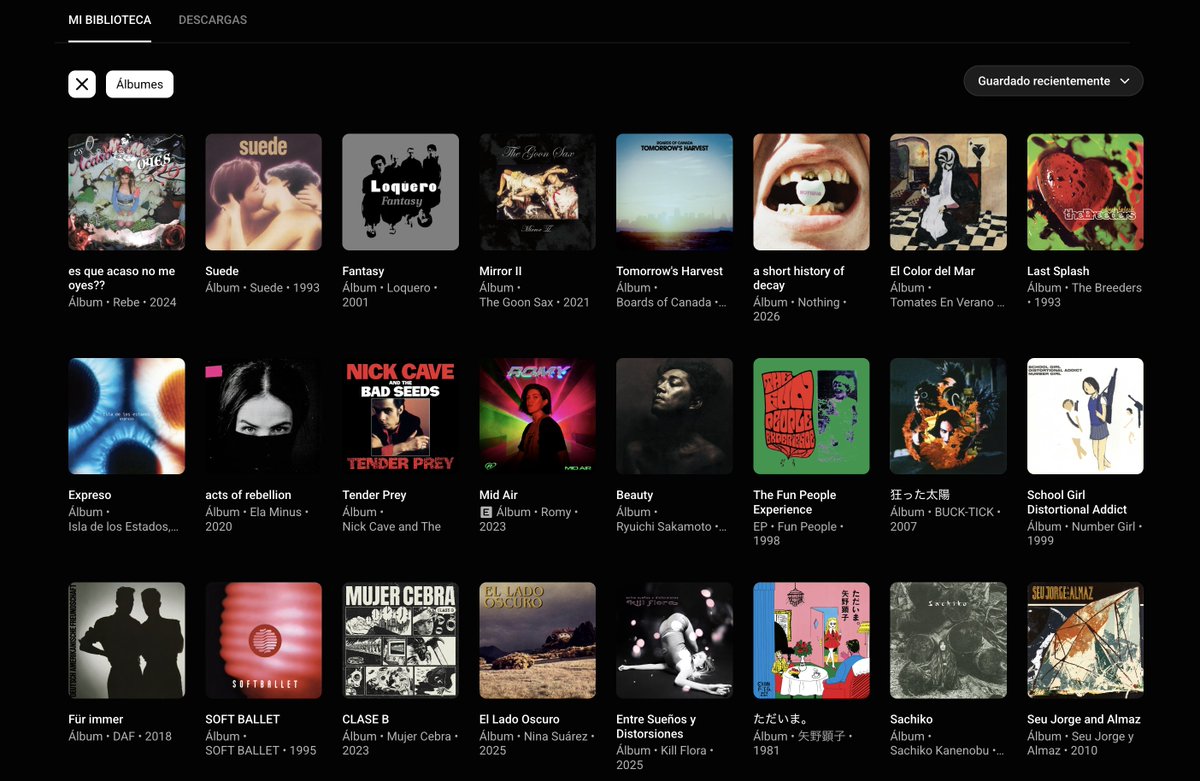The height and width of the screenshot is (781, 1200).
Task: Click 'The Goon Sax • 2021' subtitle
Action: coord(534,302)
